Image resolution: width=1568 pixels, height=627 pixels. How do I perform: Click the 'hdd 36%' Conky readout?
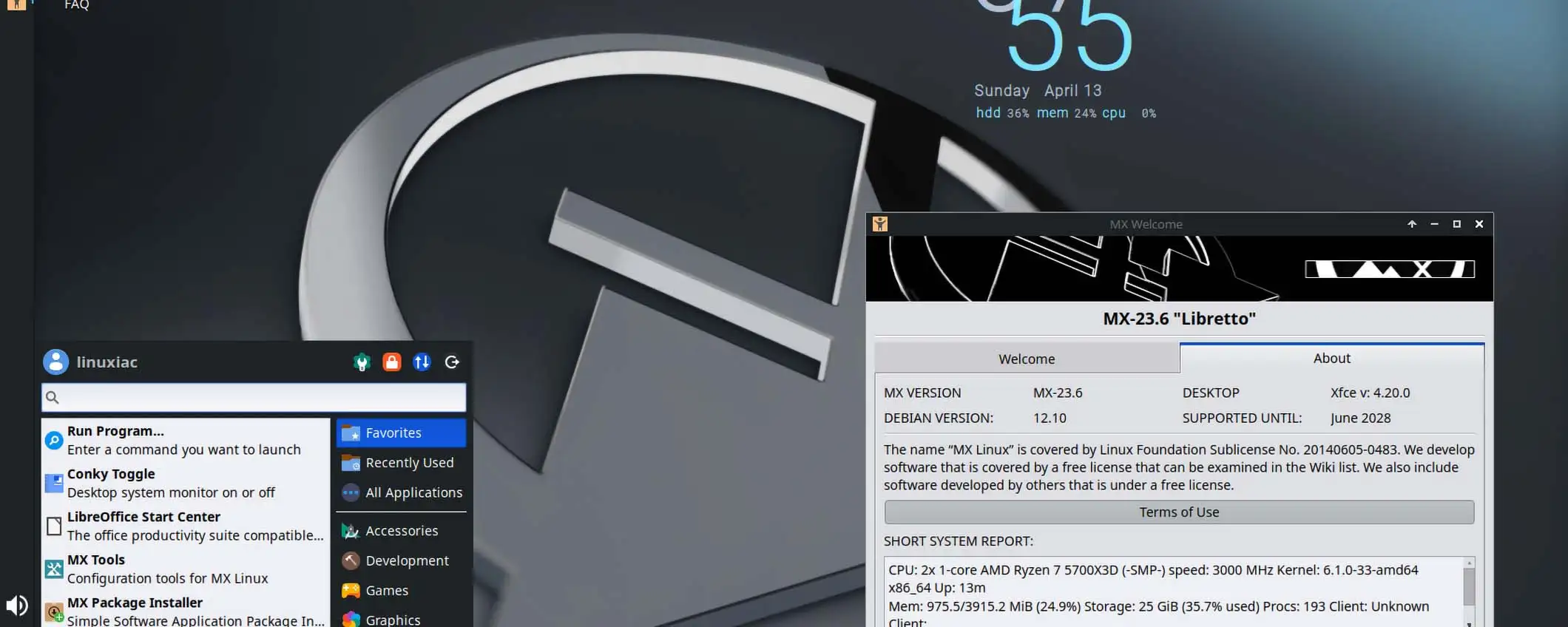pyautogui.click(x=1002, y=112)
